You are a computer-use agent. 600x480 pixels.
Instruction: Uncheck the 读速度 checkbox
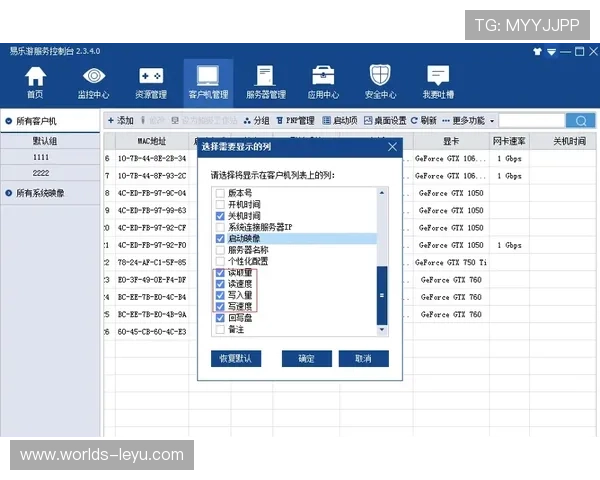click(x=220, y=284)
